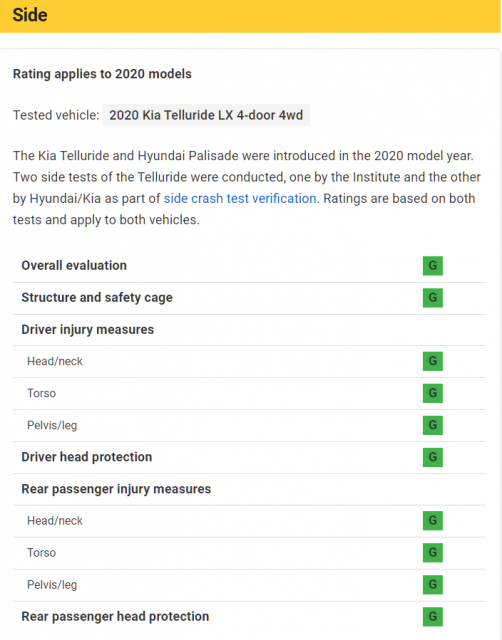Click the Rear passenger head protection label
502x640 pixels.
point(115,616)
